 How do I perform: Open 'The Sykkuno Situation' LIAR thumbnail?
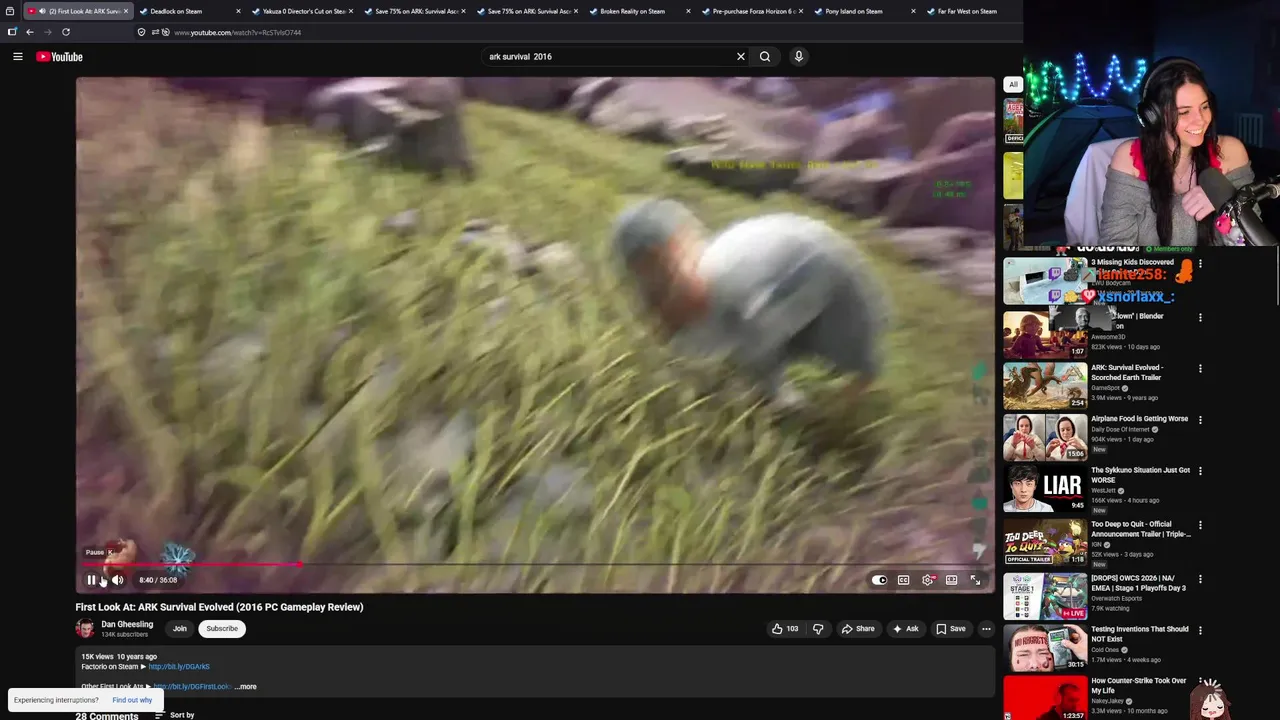click(x=1045, y=489)
